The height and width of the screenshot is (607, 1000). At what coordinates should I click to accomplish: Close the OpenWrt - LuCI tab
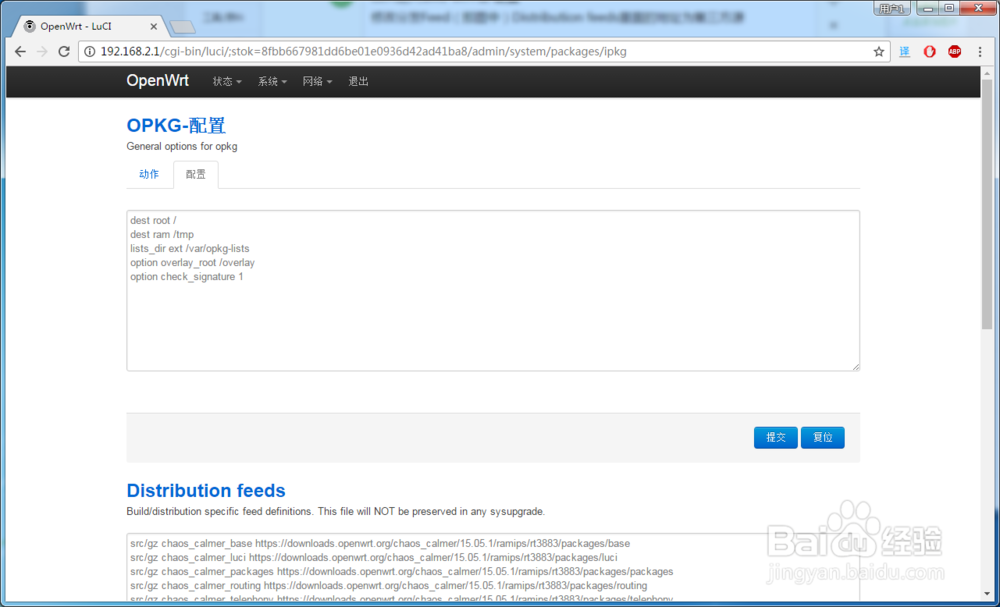pyautogui.click(x=154, y=27)
